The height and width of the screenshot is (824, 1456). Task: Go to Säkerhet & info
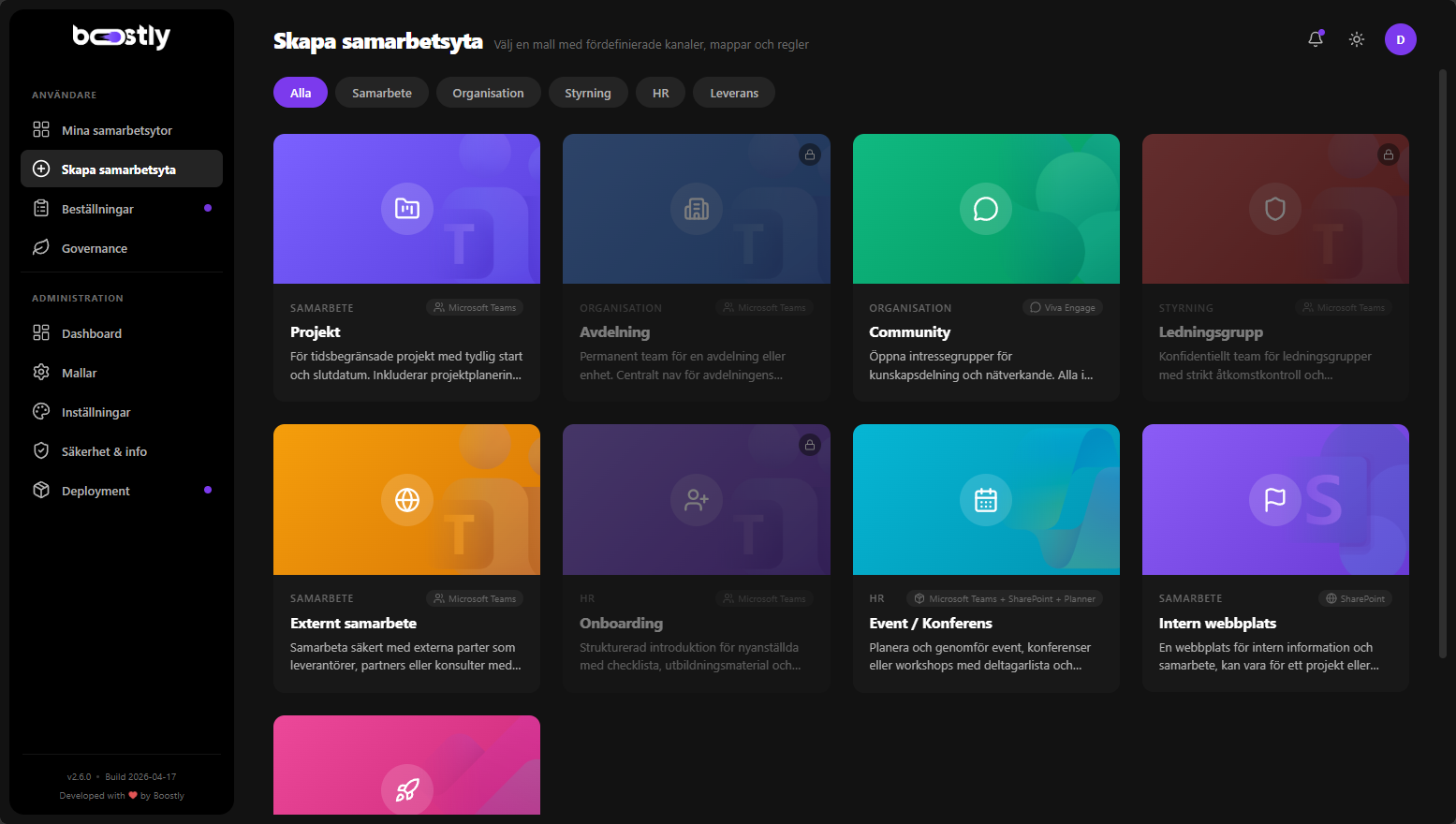(122, 451)
